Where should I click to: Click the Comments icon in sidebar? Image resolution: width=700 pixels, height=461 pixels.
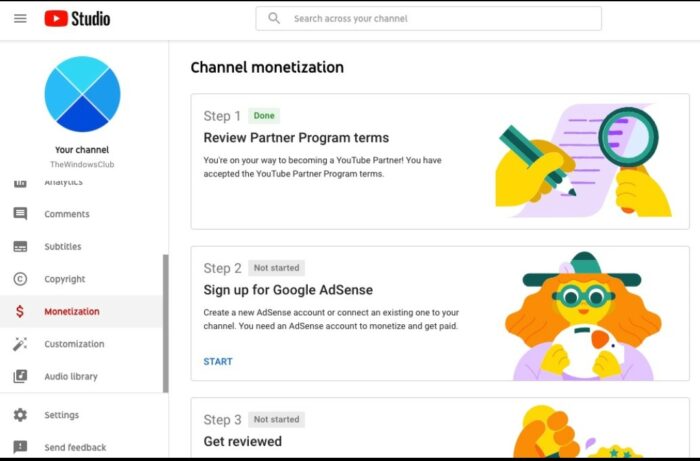click(20, 214)
